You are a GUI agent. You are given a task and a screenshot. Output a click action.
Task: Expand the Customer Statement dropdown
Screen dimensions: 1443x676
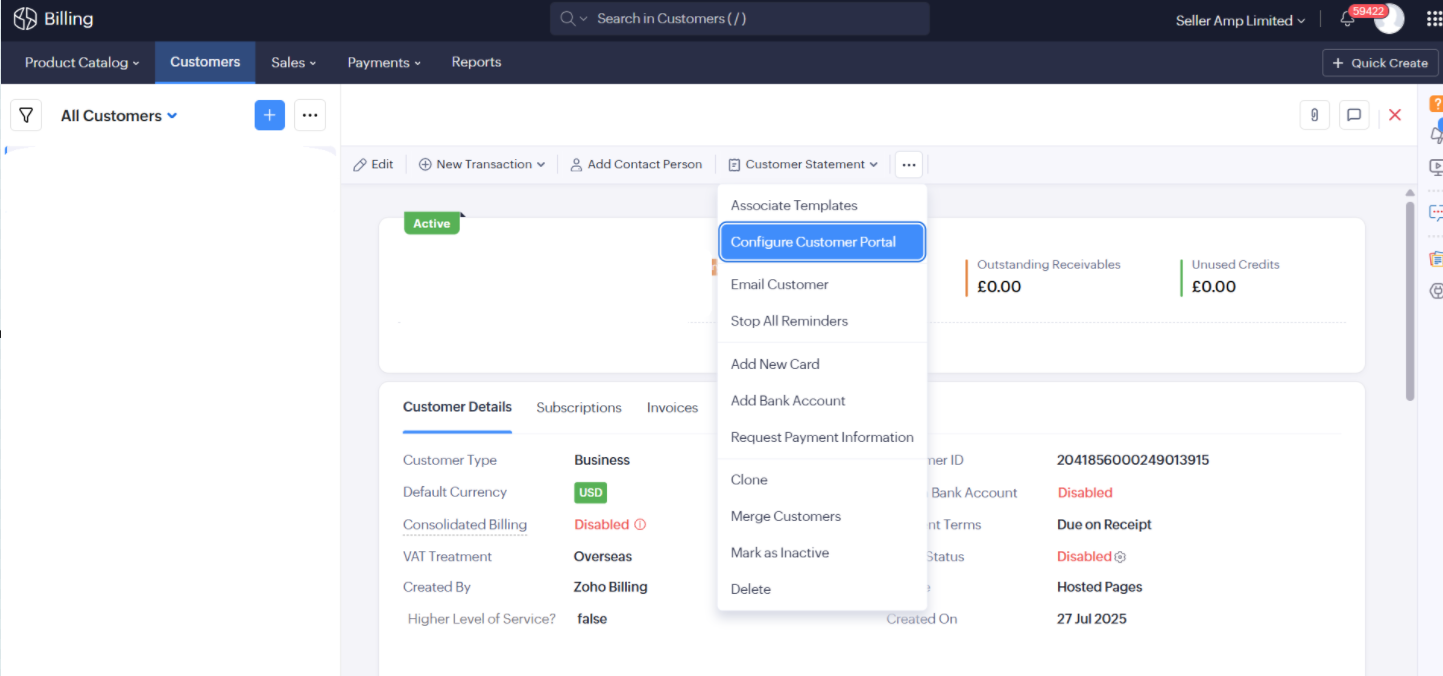803,164
